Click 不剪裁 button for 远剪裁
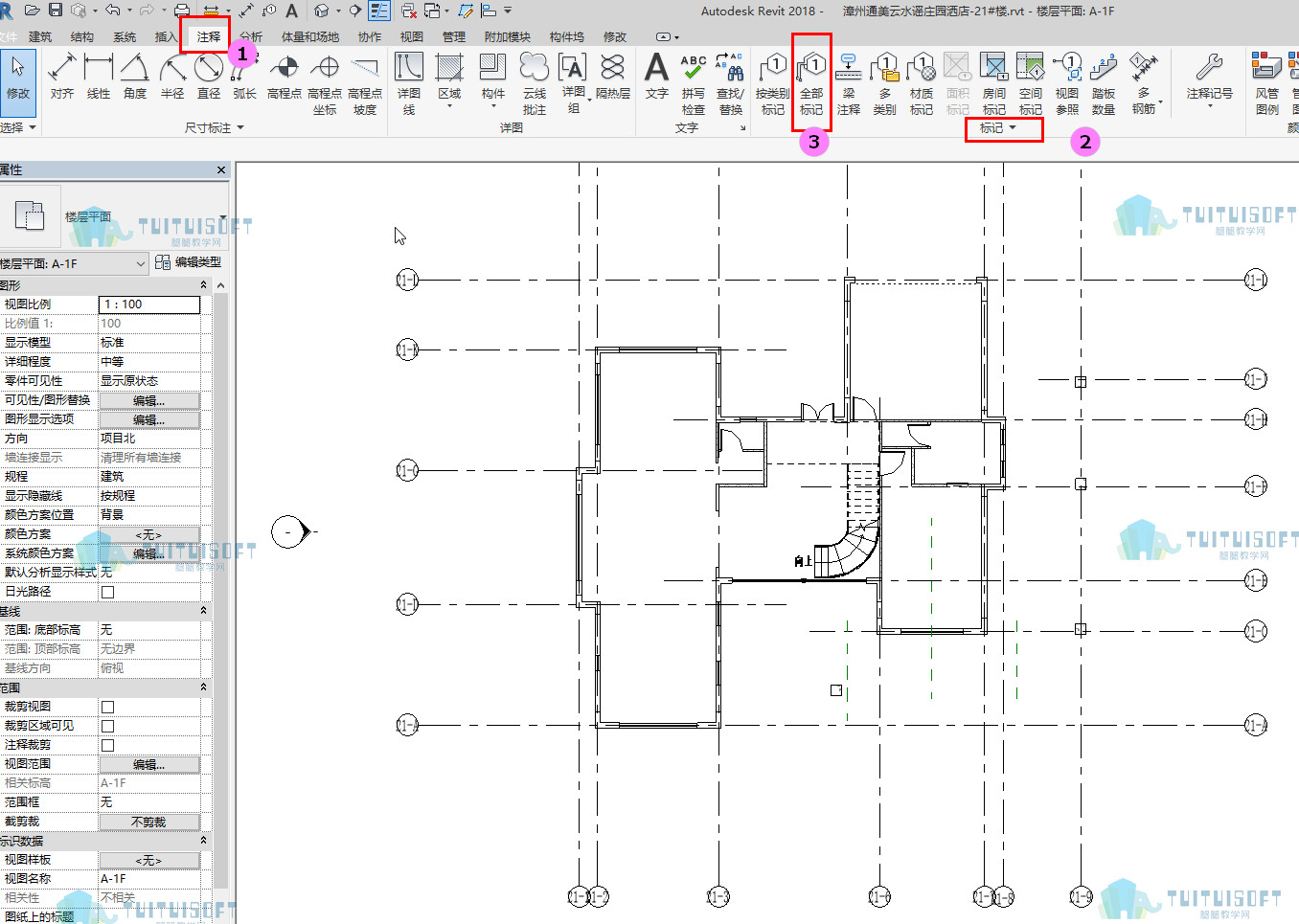The width and height of the screenshot is (1299, 924). pos(149,822)
